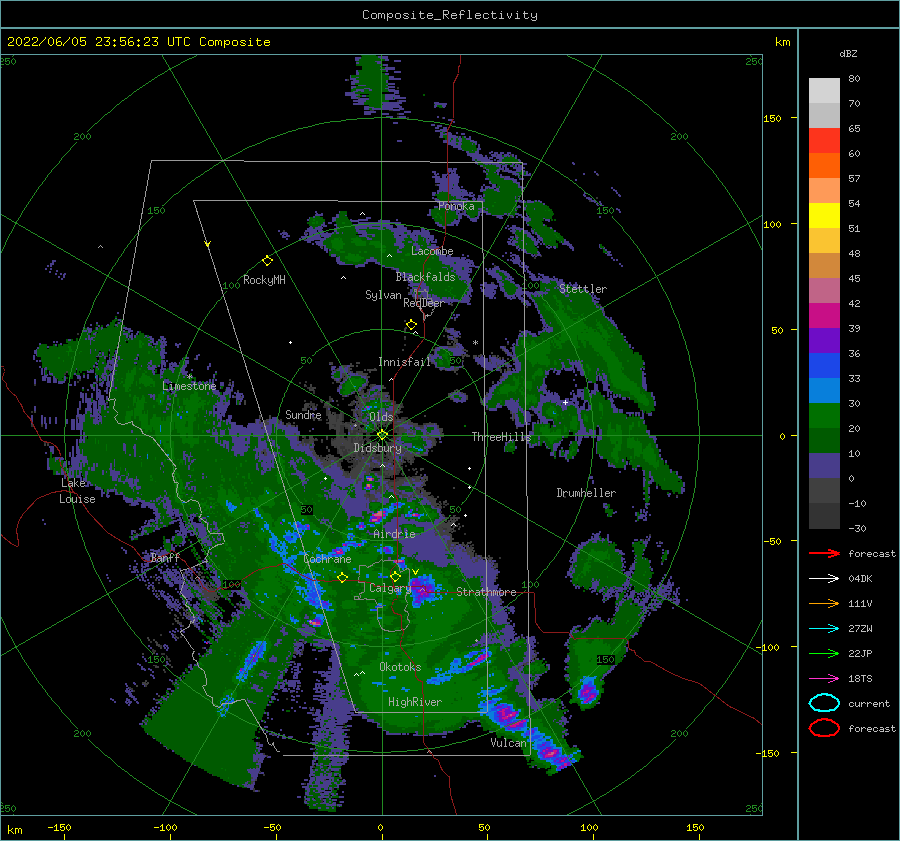Click the yellow diamond marker below Cochrane

[342, 577]
